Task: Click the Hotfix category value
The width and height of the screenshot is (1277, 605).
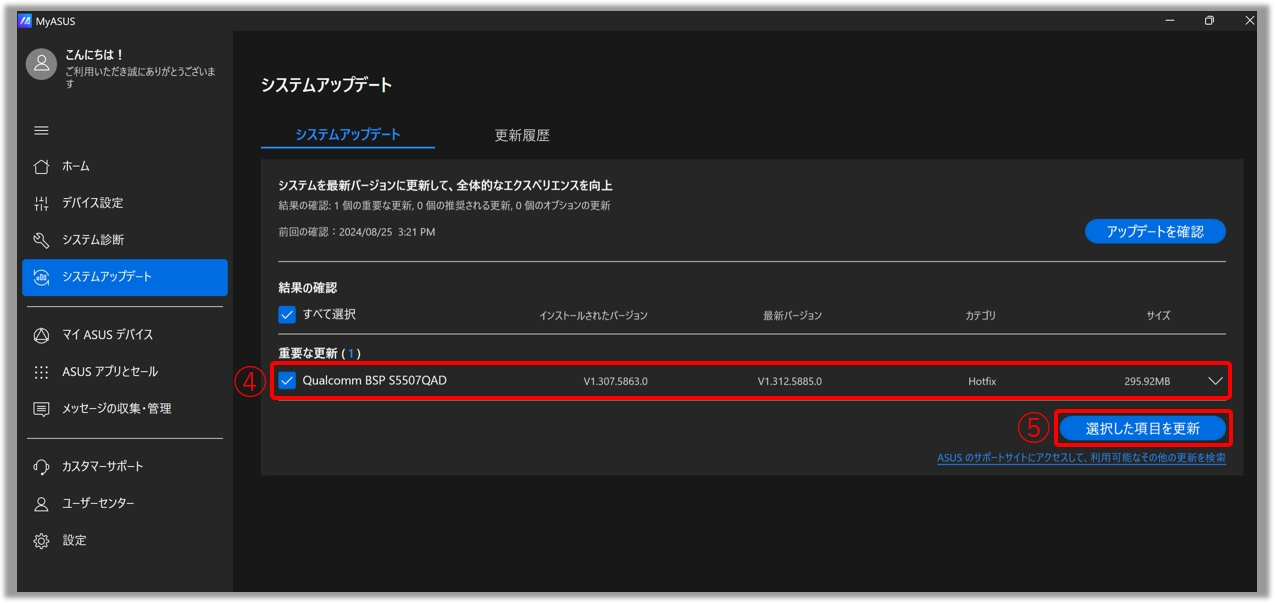Action: coord(982,382)
